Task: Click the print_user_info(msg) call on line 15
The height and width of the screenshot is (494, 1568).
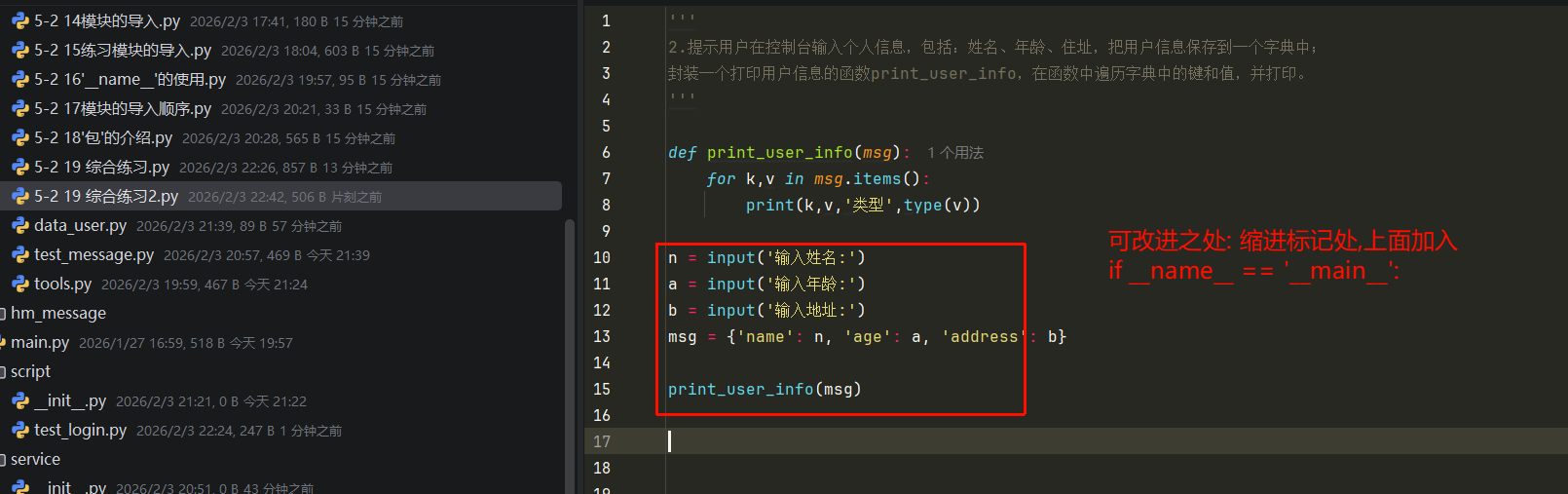Action: (765, 389)
